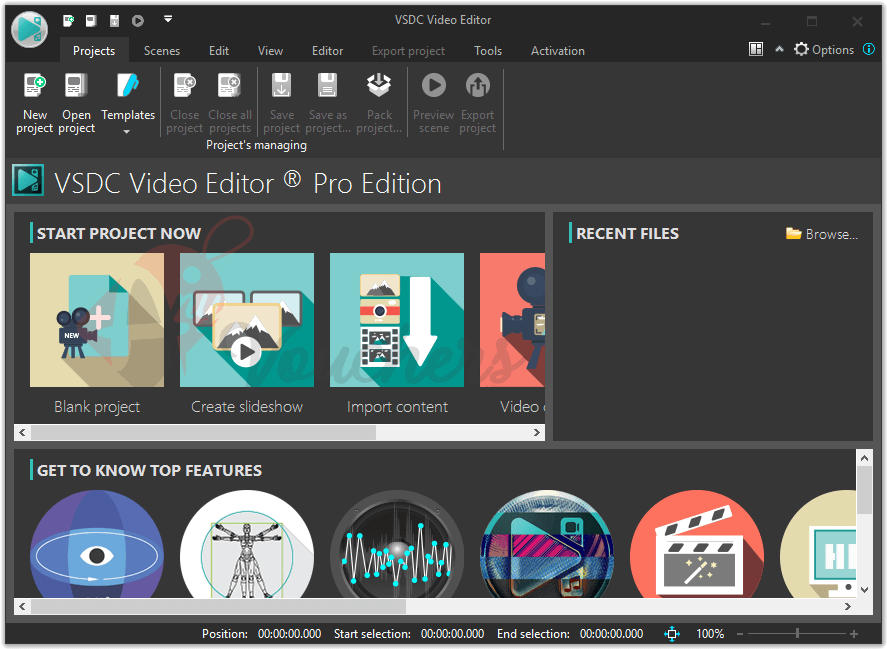Open the quick access toolbar customization chevron
This screenshot has height=649, width=887.
click(167, 18)
